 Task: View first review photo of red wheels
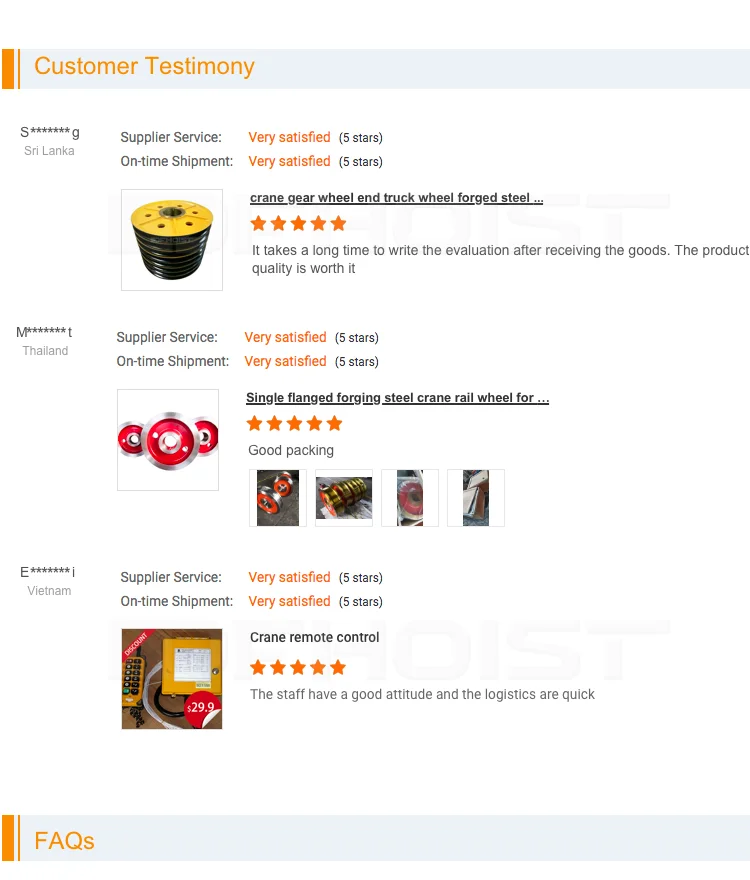[278, 498]
